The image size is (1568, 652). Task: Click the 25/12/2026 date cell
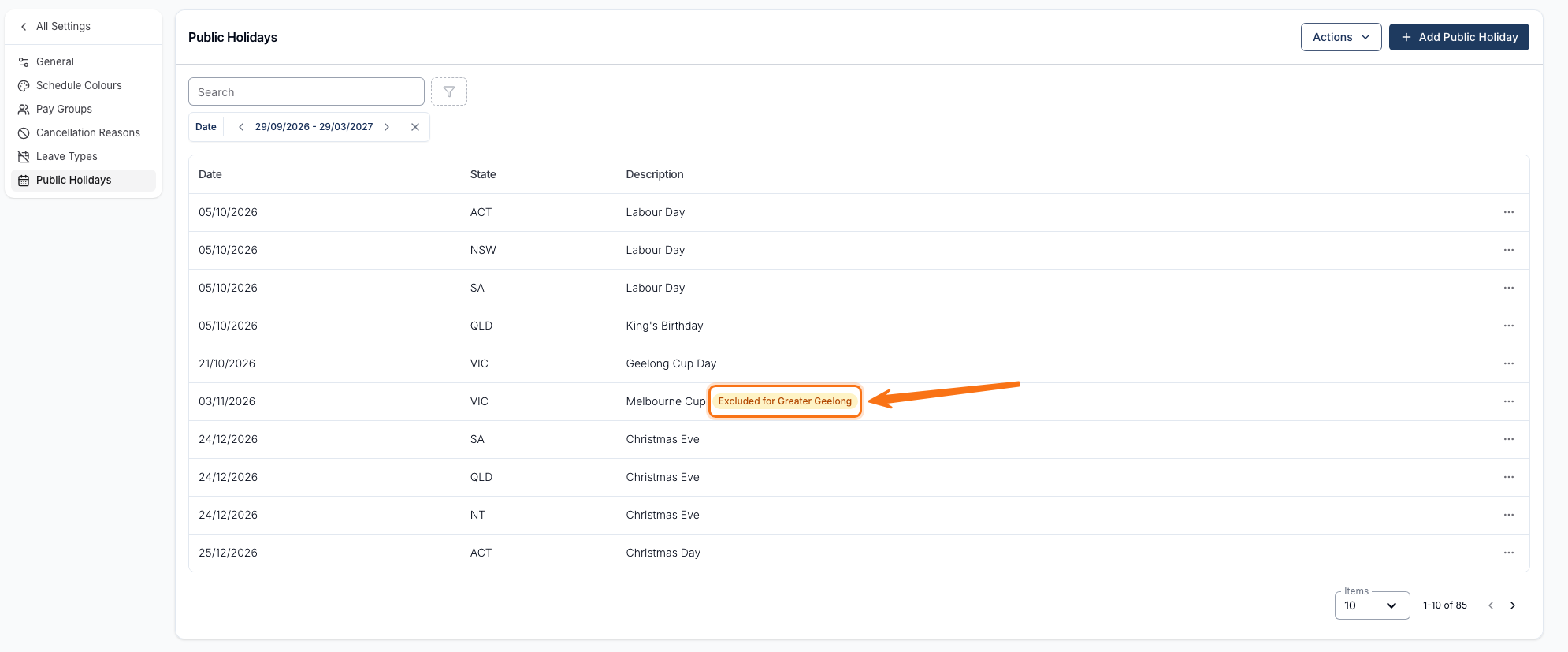(228, 553)
